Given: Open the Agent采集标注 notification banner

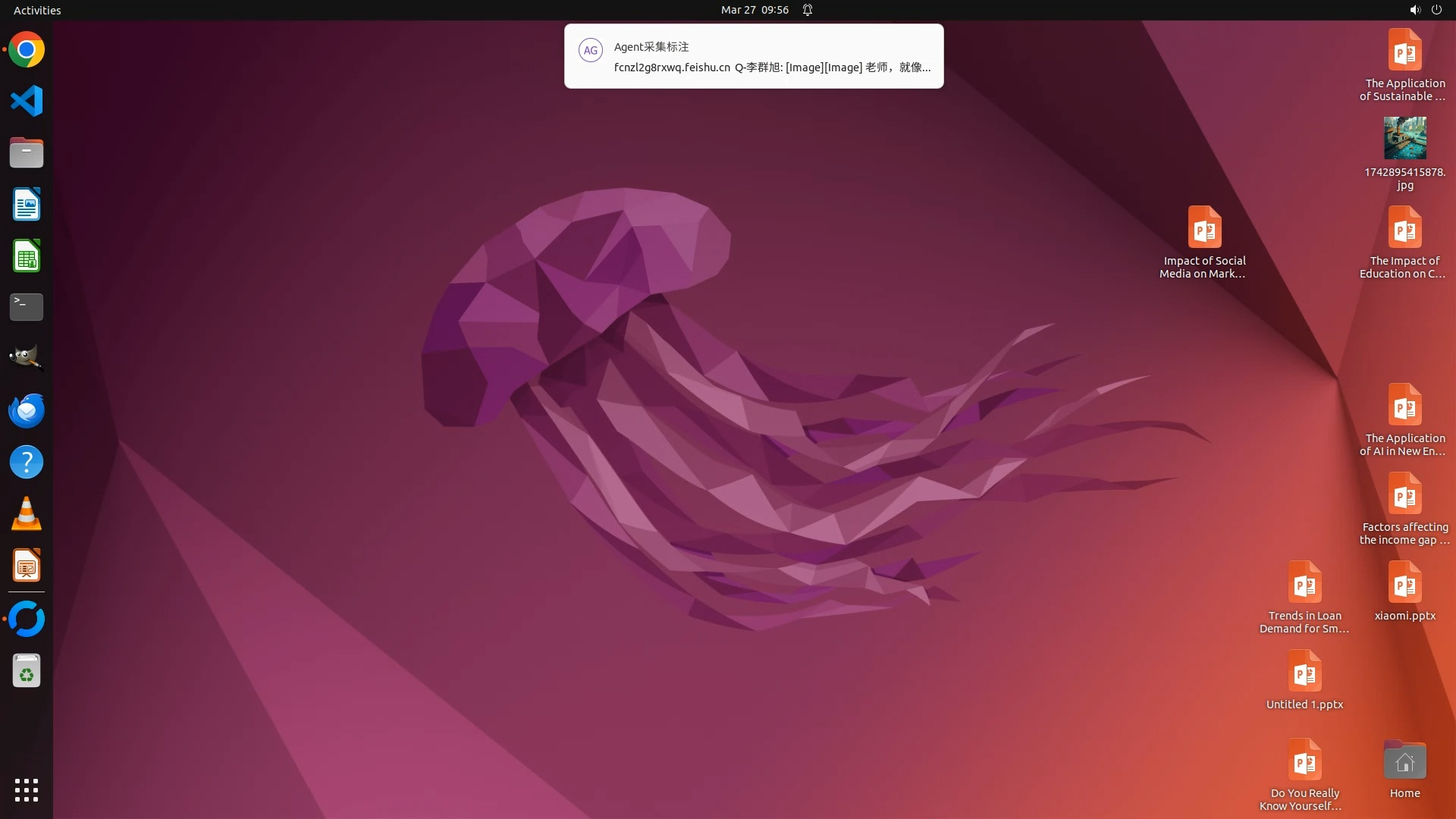Looking at the screenshot, I should [753, 57].
